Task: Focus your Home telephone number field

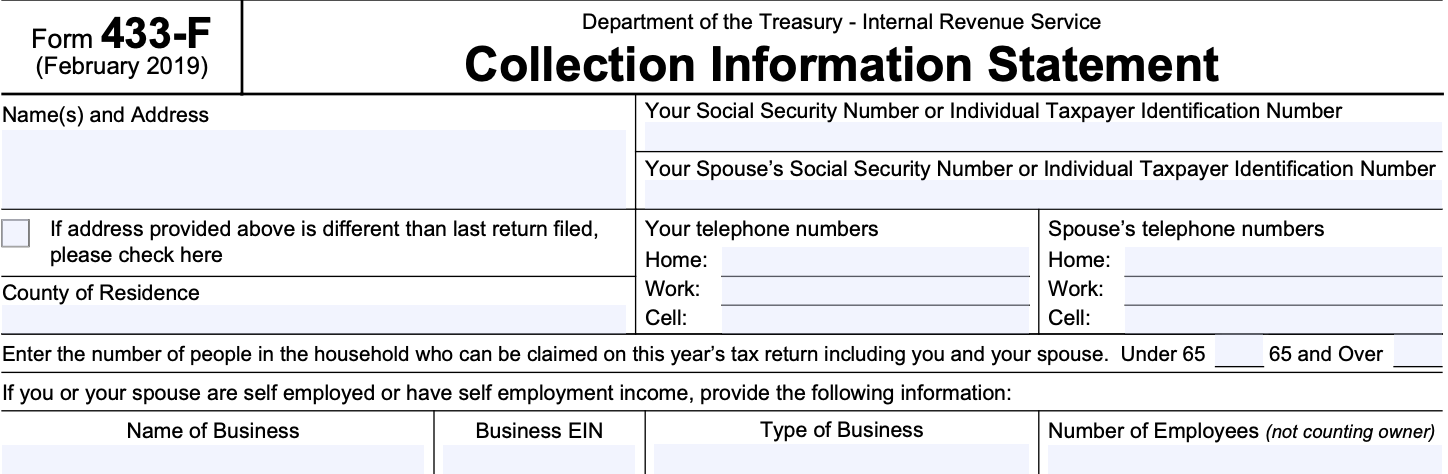Action: (875, 261)
